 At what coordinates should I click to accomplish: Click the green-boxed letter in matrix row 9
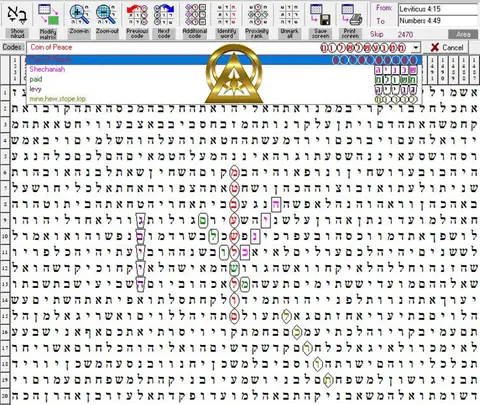click(203, 220)
